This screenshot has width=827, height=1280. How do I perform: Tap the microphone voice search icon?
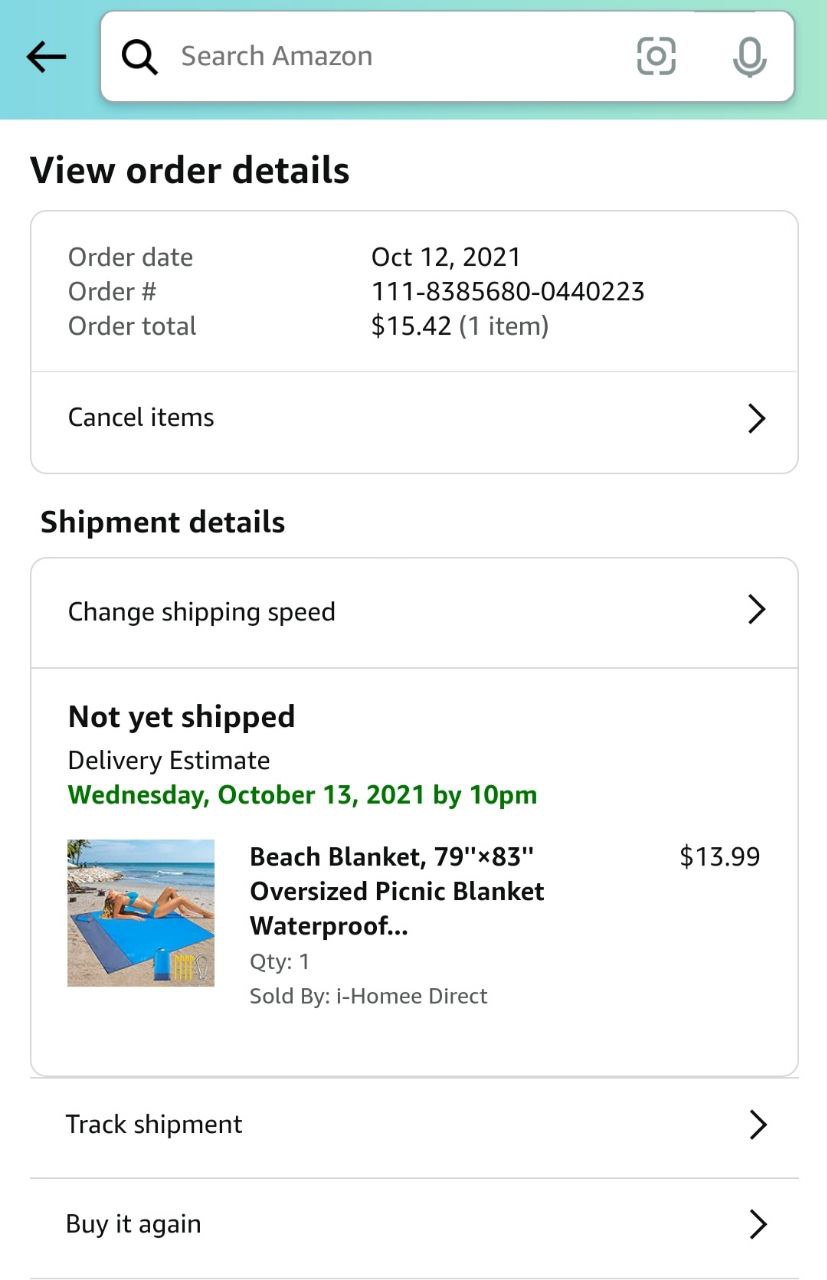click(749, 57)
